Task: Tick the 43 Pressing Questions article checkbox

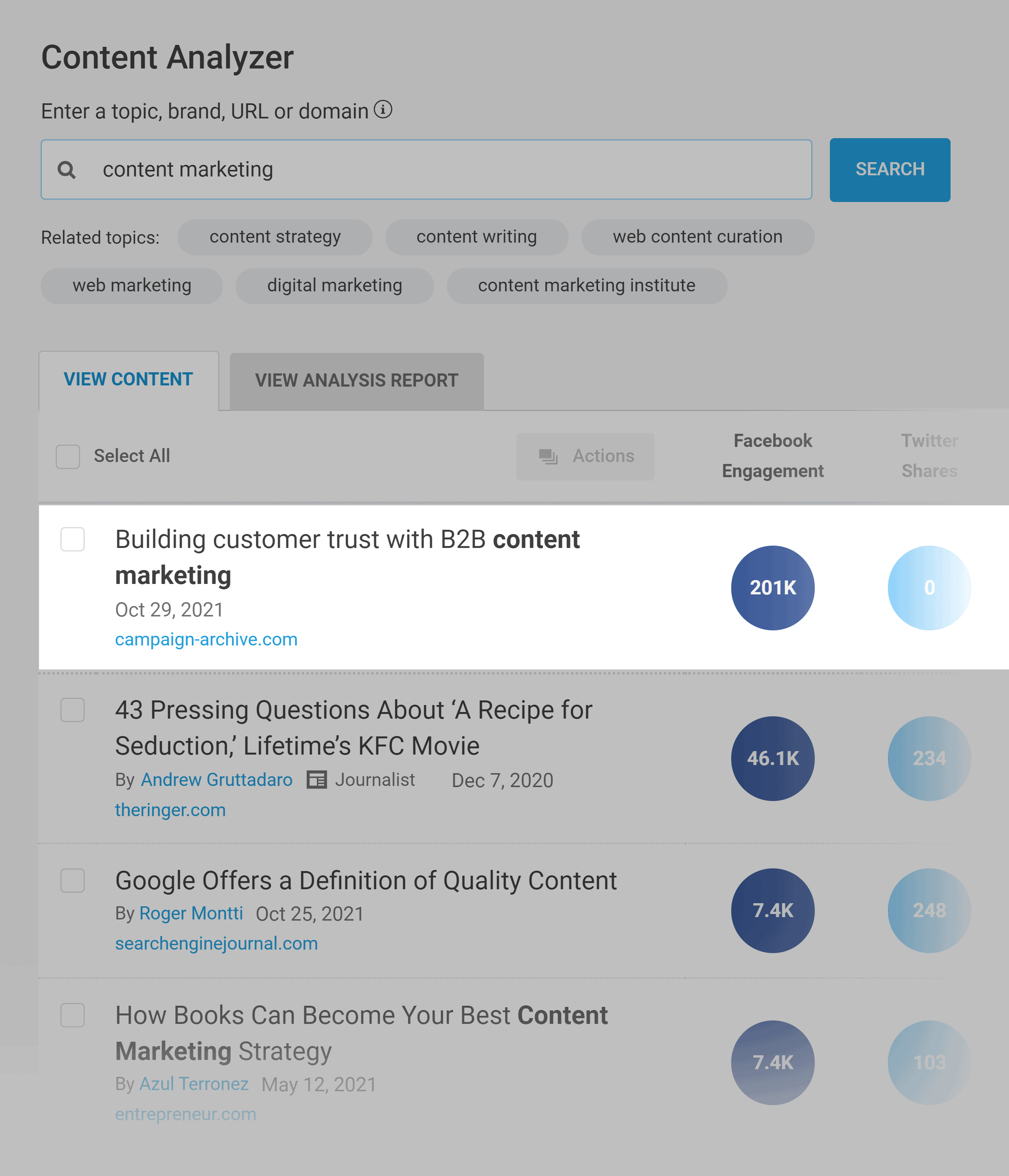Action: click(x=73, y=709)
